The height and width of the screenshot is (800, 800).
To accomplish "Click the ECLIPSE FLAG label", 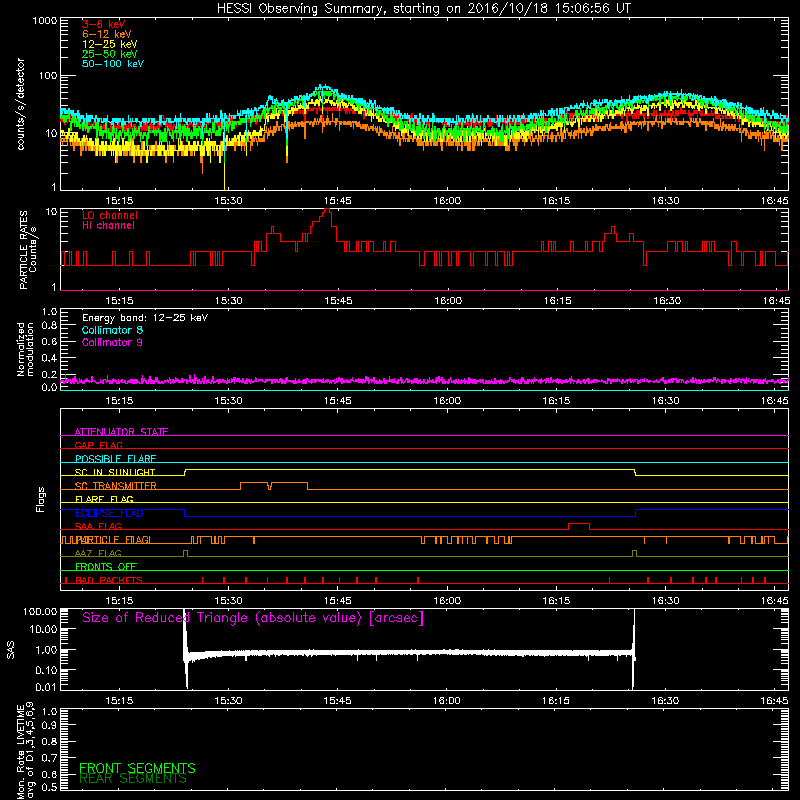I will 109,513.
